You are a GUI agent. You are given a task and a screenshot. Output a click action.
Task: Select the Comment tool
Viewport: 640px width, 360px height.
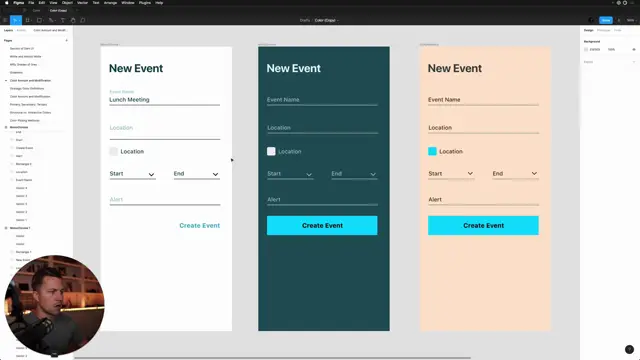click(x=82, y=20)
